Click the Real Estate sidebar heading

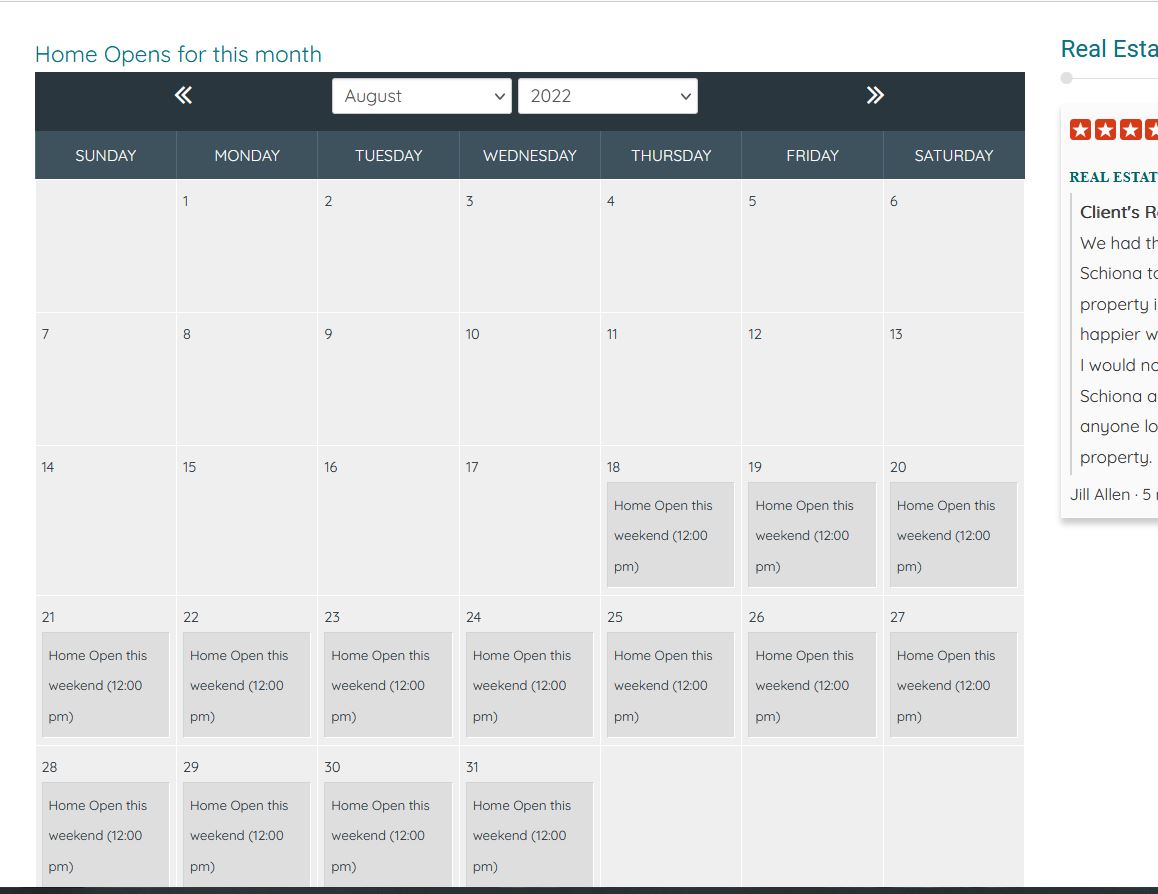pos(1109,49)
